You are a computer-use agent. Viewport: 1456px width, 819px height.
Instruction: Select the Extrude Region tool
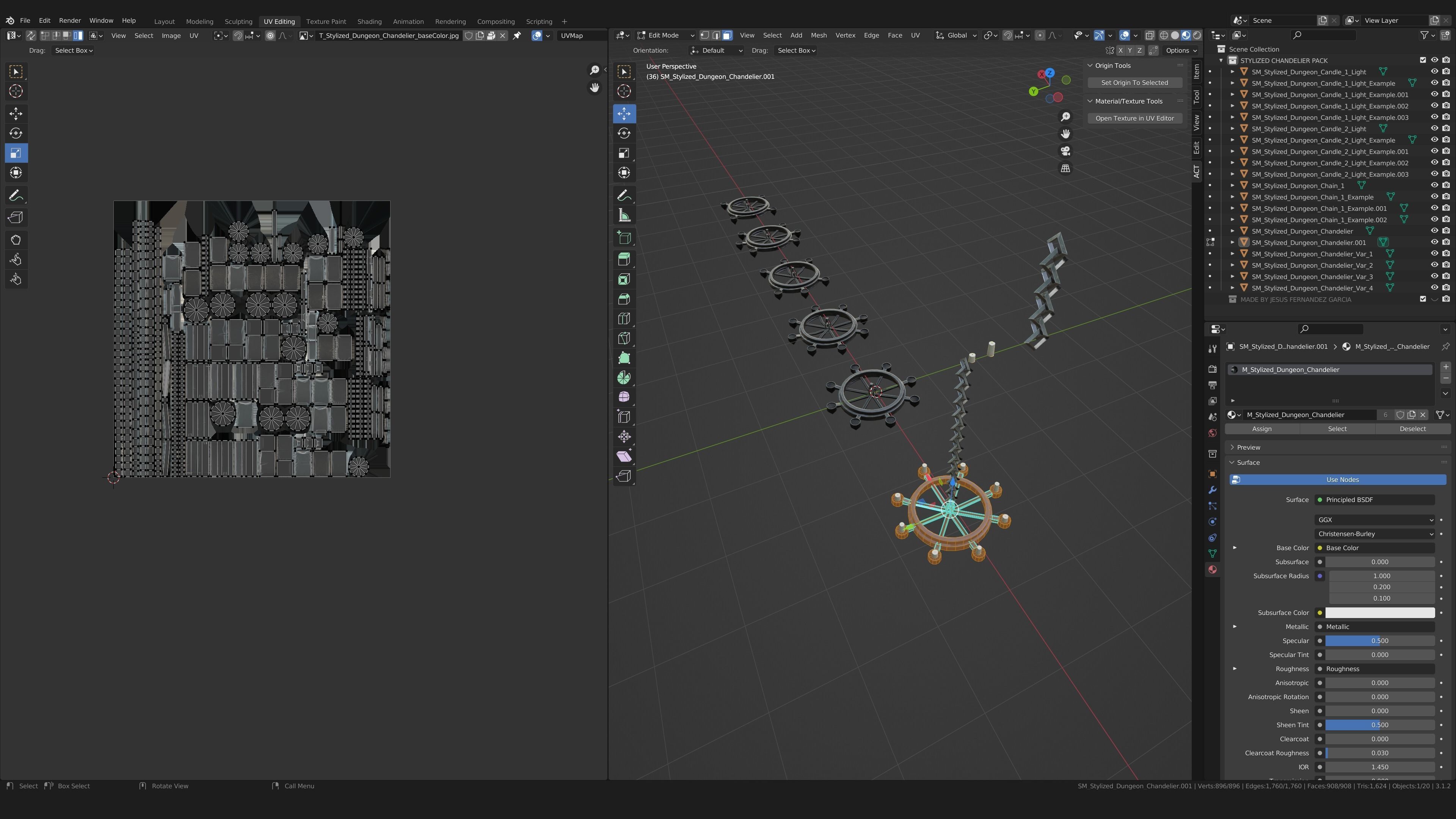coord(624,259)
